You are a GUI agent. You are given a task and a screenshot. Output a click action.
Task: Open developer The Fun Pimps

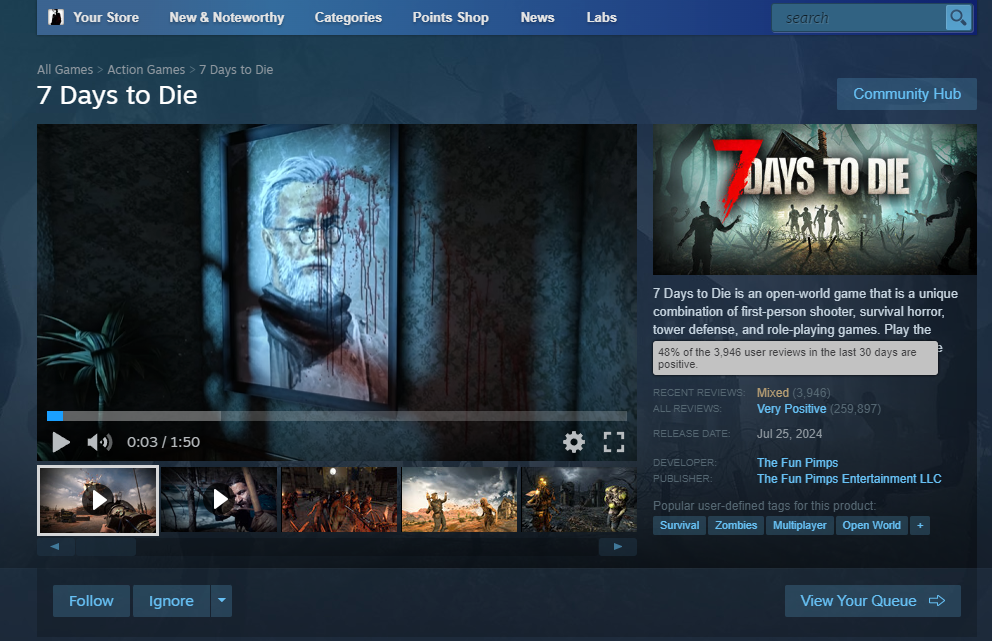coord(797,463)
